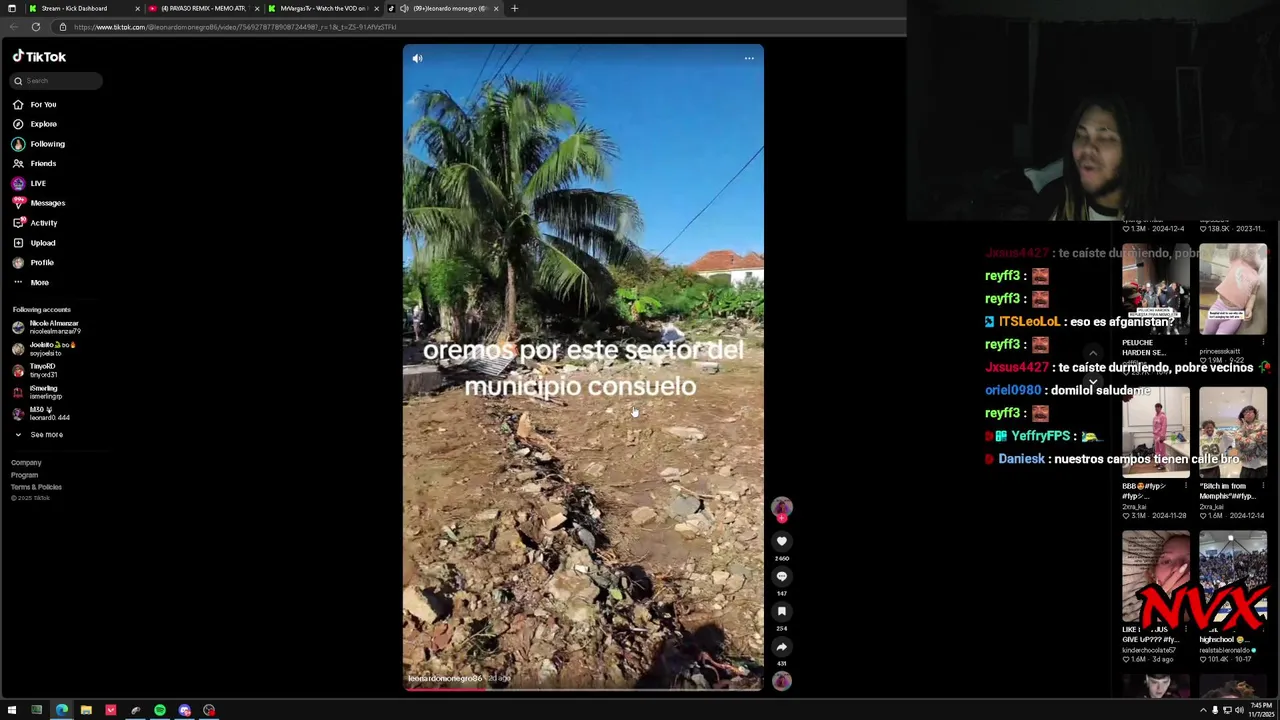This screenshot has width=1280, height=720.
Task: Open the taskbar clock and date
Action: [x=1260, y=711]
